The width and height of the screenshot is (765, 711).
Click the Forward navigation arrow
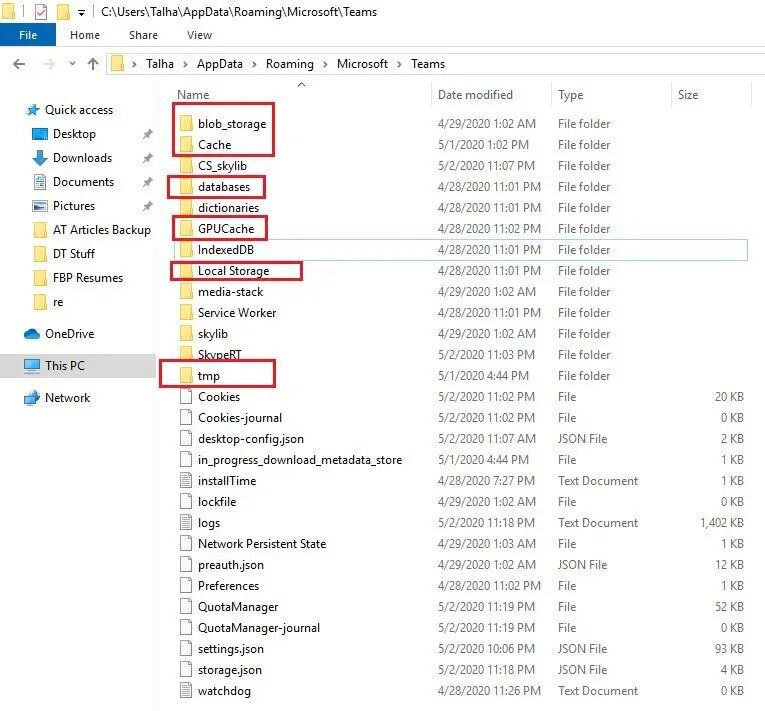click(48, 64)
